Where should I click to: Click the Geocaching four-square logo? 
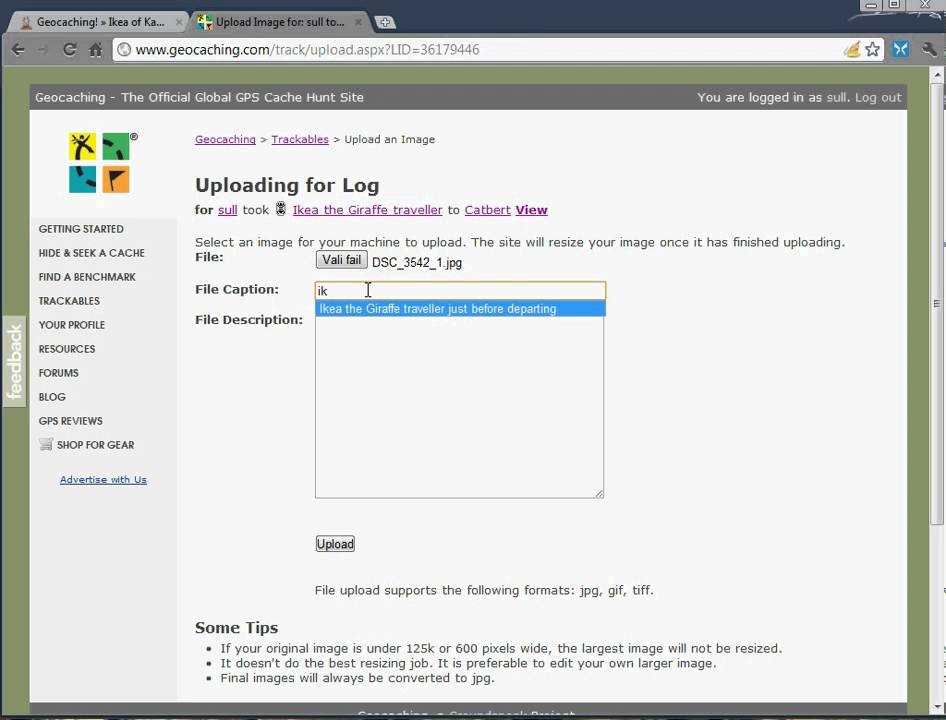(99, 163)
